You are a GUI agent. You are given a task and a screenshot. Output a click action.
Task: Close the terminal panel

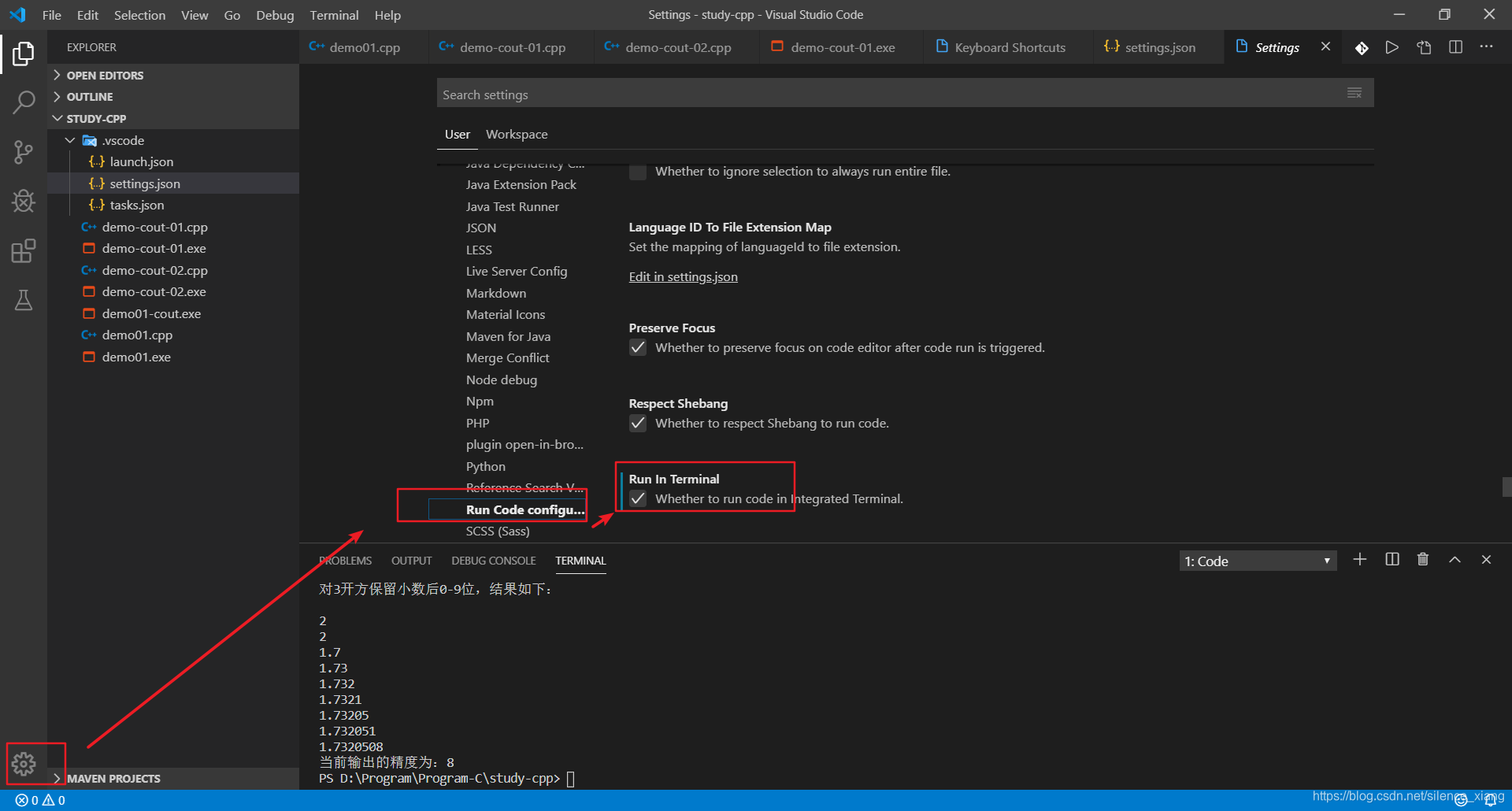click(1486, 560)
